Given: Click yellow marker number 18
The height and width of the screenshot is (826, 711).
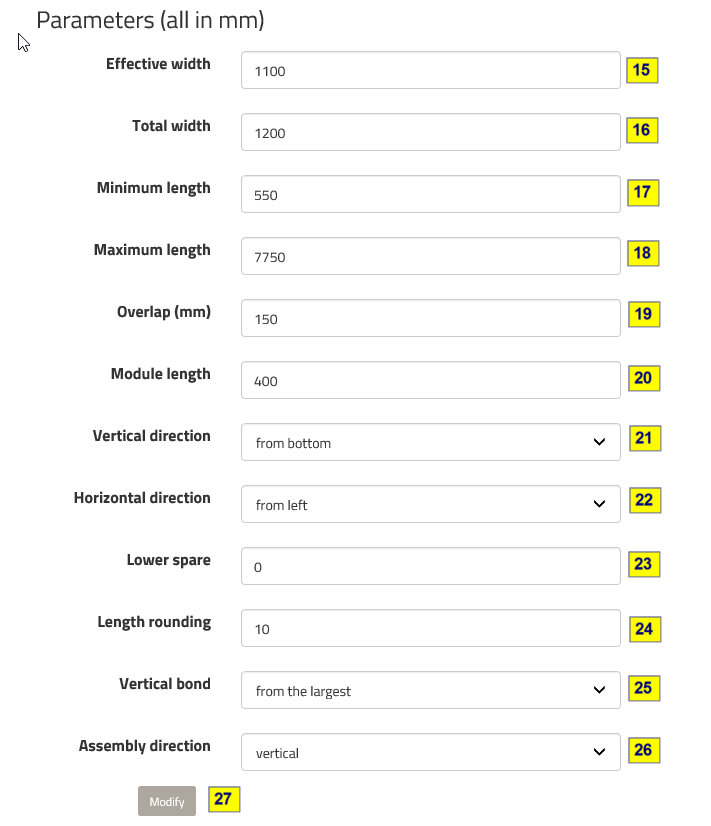Looking at the screenshot, I should 642,253.
